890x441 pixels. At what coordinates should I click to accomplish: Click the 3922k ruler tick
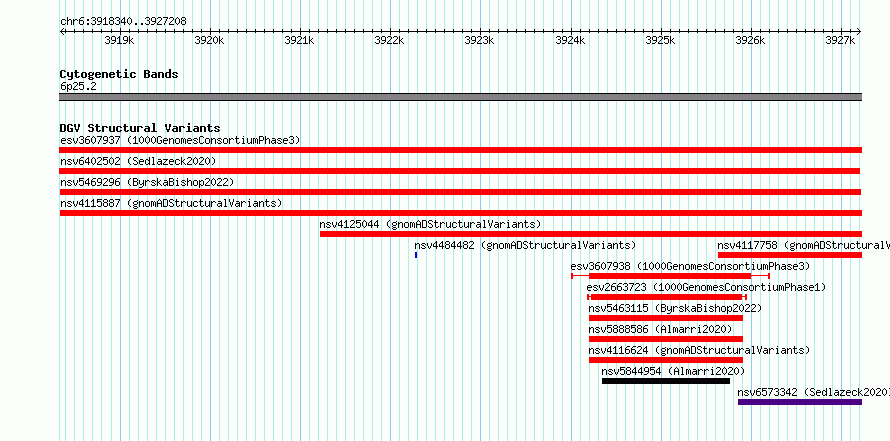tap(390, 40)
